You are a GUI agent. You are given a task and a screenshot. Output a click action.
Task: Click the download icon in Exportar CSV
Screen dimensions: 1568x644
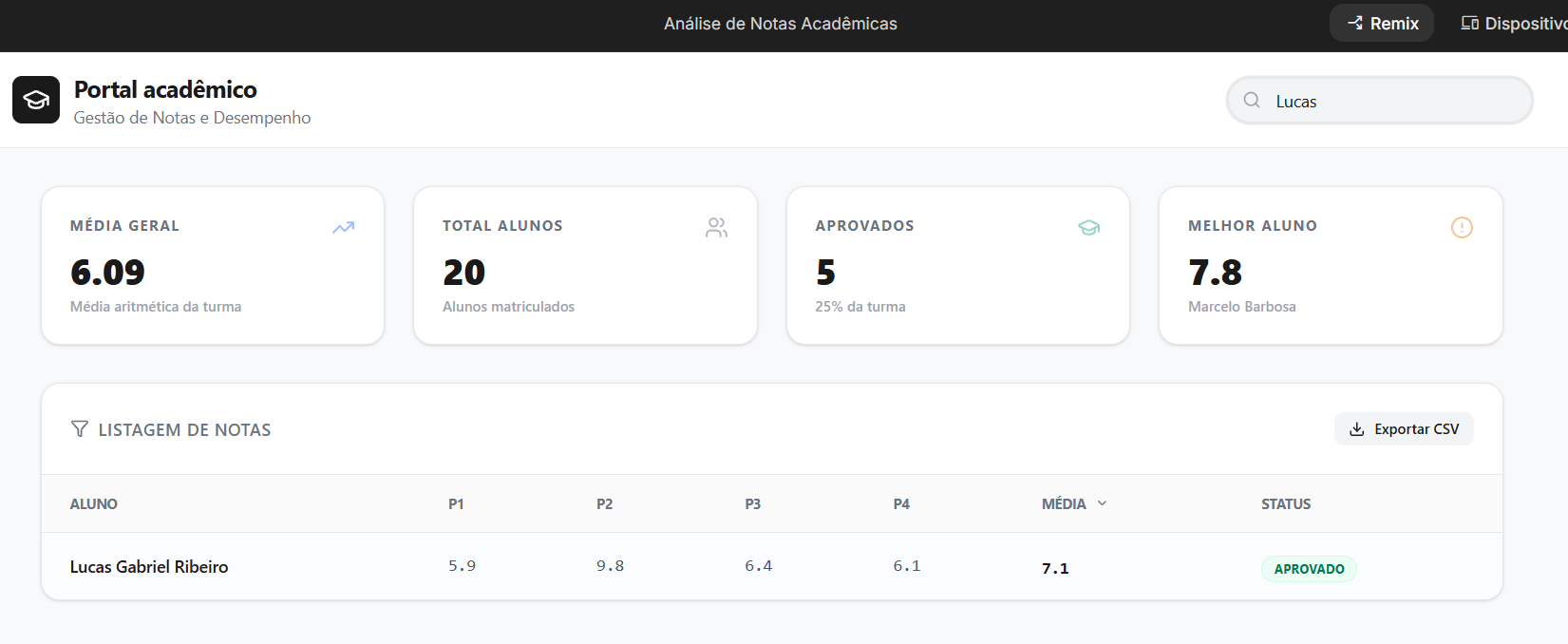click(x=1357, y=429)
